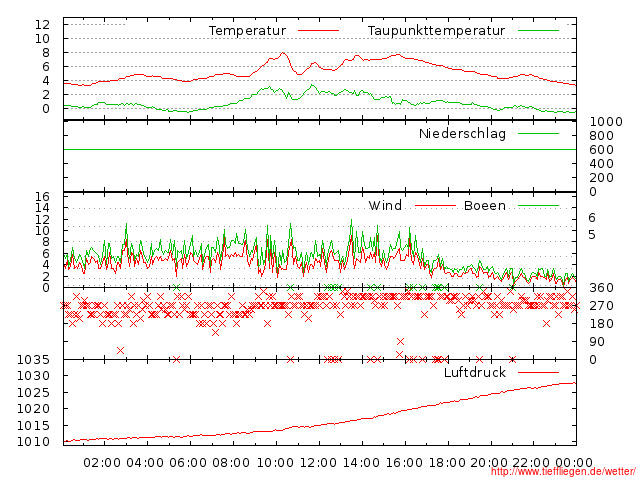Click the 02:00 time axis label
Viewport: 640px width, 480px height.
(102, 463)
